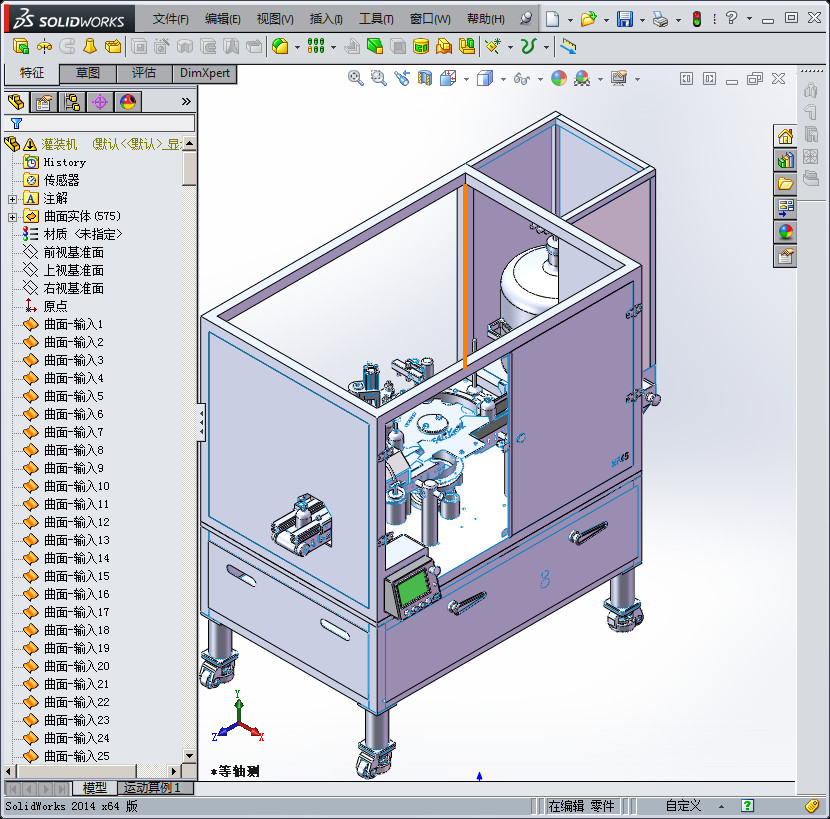Image resolution: width=830 pixels, height=819 pixels.
Task: Click the Reference Geometry icon
Action: [x=493, y=47]
